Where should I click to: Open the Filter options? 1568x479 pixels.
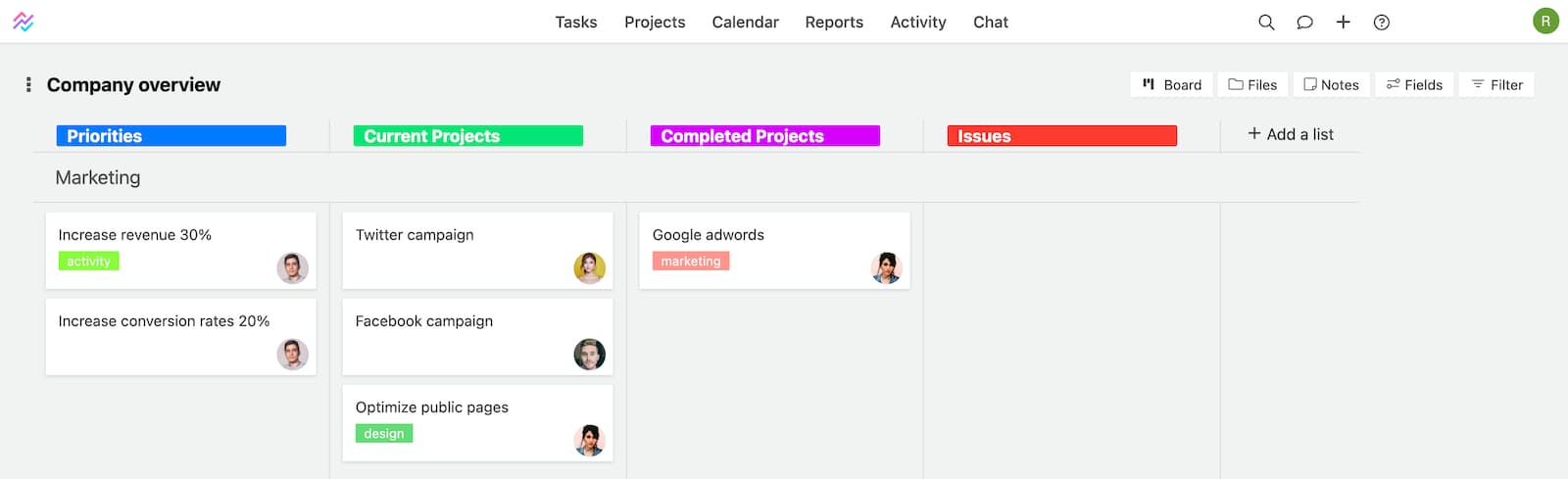point(1496,85)
